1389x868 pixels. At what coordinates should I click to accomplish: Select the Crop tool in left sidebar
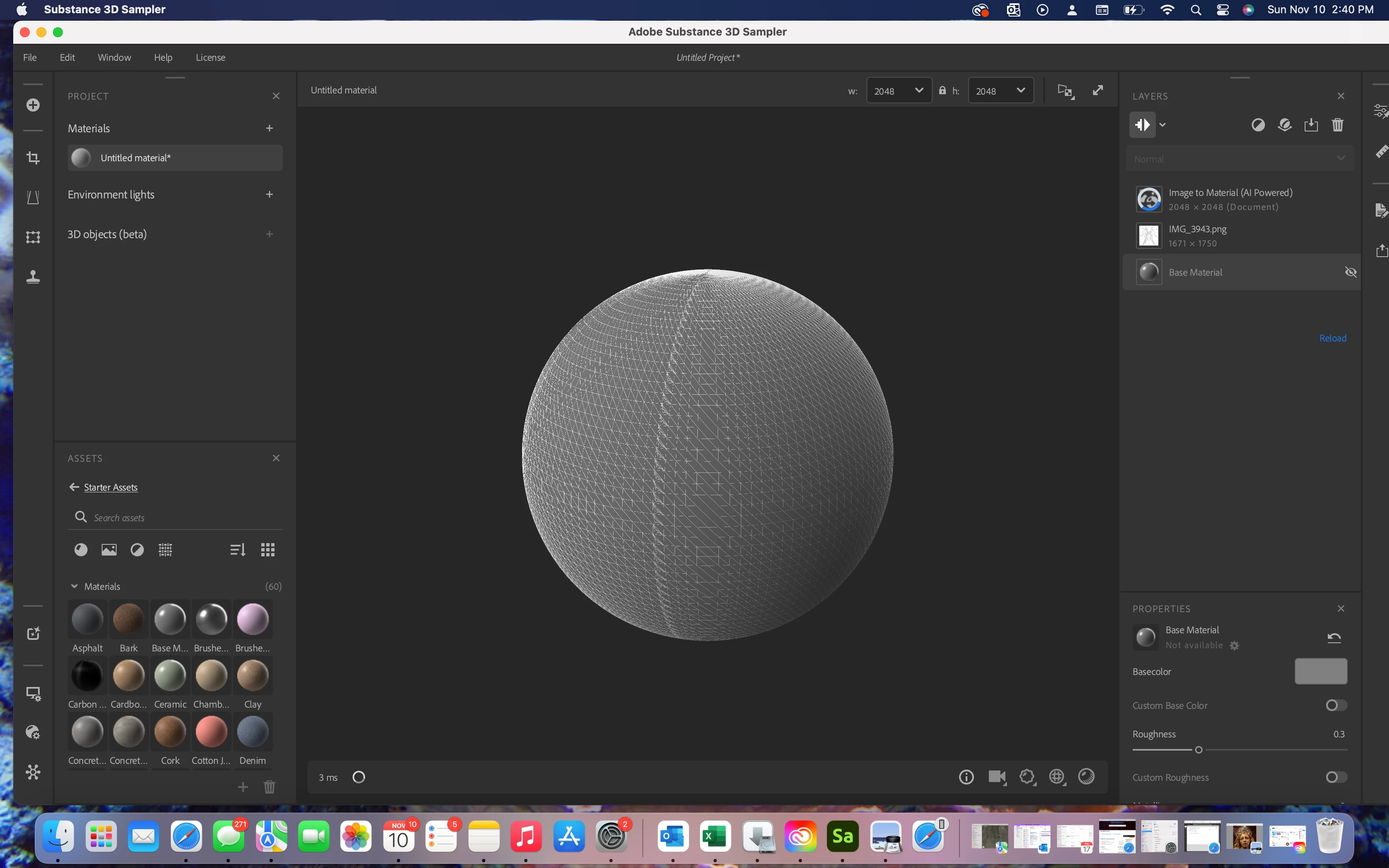point(33,158)
